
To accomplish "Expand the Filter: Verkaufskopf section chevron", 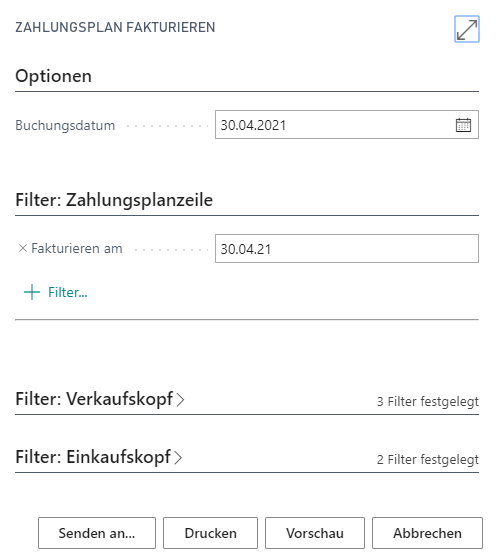I will point(180,399).
